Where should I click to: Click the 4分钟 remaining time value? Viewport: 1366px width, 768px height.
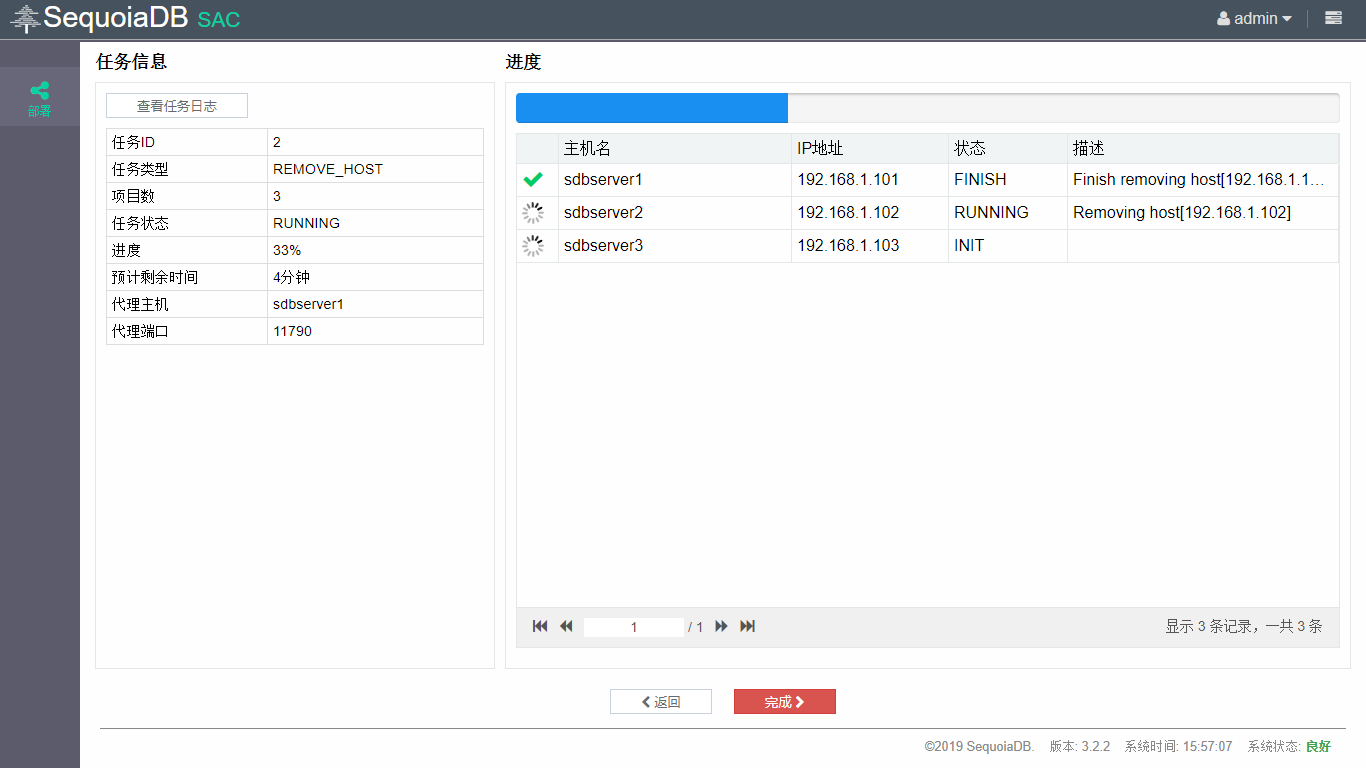291,278
